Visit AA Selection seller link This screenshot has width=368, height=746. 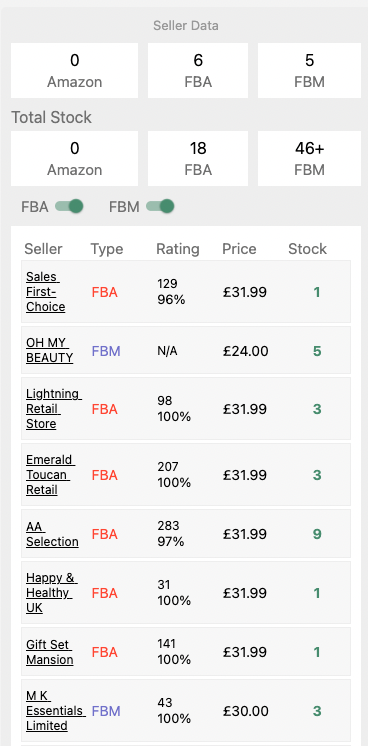click(x=52, y=534)
